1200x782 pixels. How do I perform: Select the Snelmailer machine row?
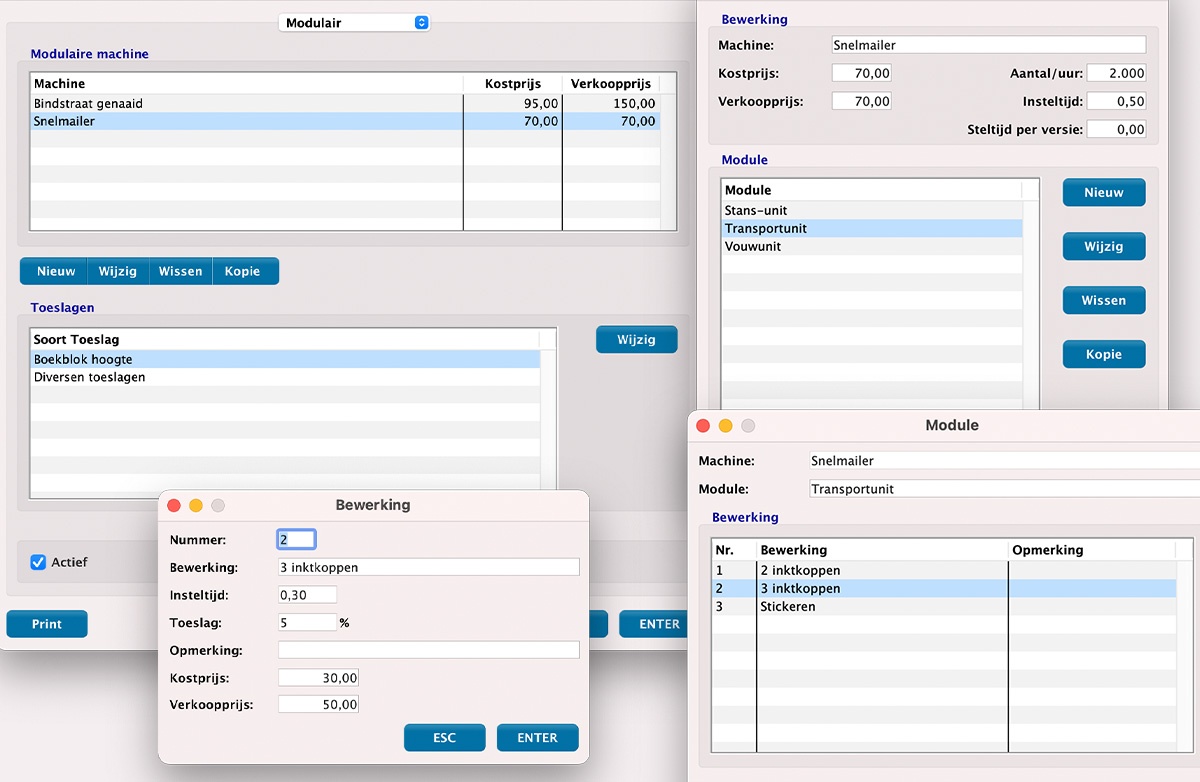point(345,121)
